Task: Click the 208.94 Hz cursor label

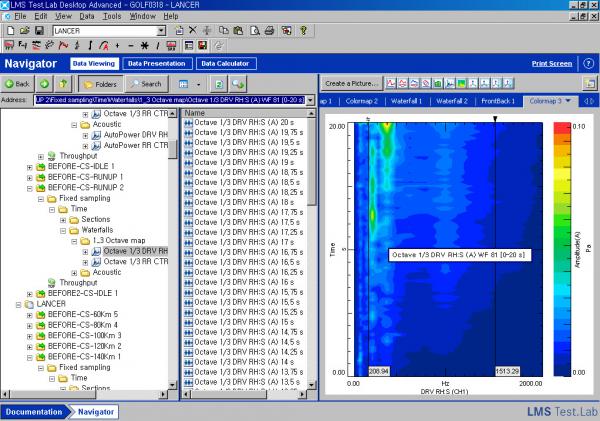Action: [x=379, y=371]
